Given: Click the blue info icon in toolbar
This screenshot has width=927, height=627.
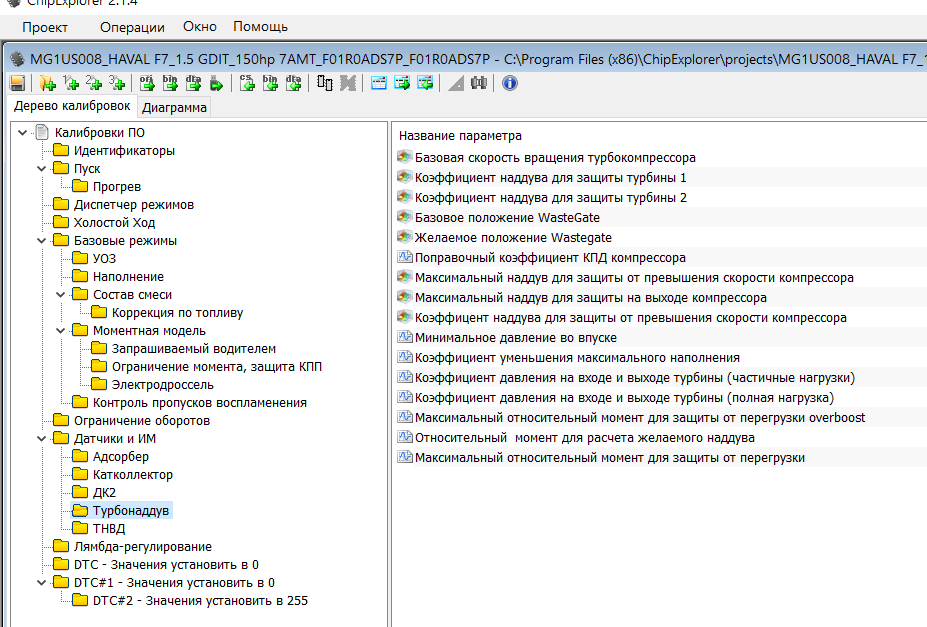Looking at the screenshot, I should point(509,83).
